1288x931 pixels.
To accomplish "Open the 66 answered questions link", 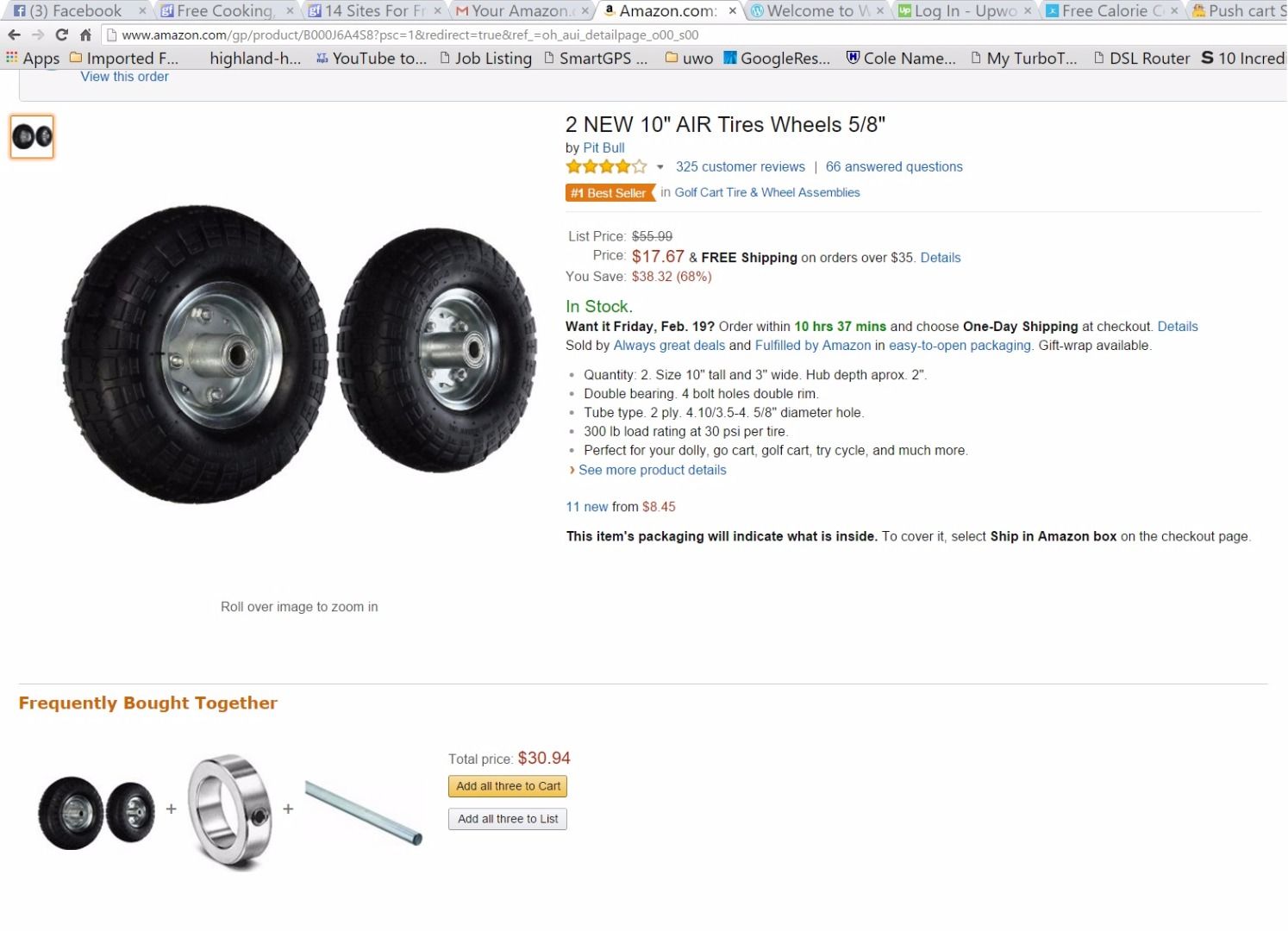I will coord(894,167).
